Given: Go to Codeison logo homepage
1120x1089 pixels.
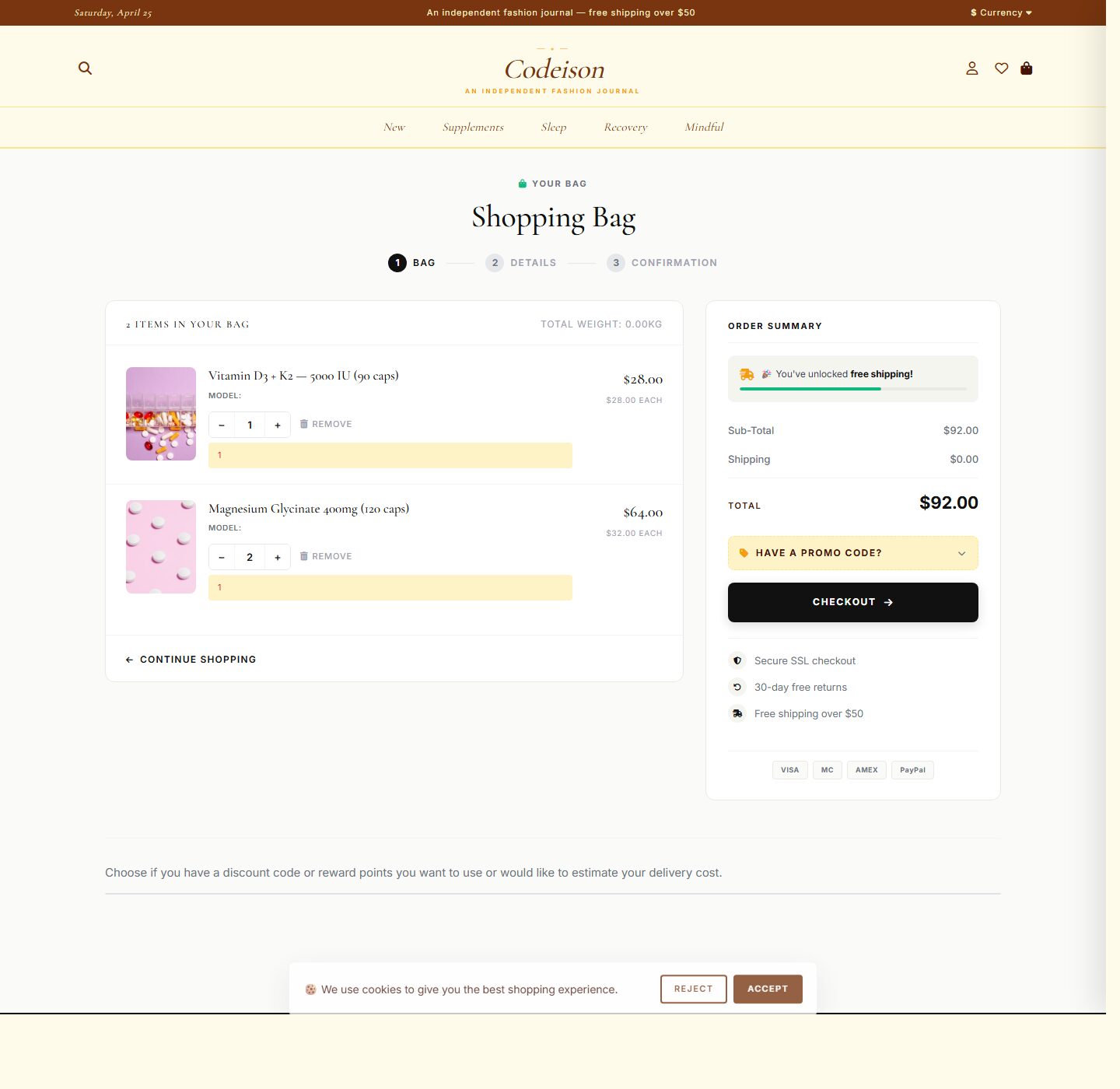Looking at the screenshot, I should (x=554, y=70).
